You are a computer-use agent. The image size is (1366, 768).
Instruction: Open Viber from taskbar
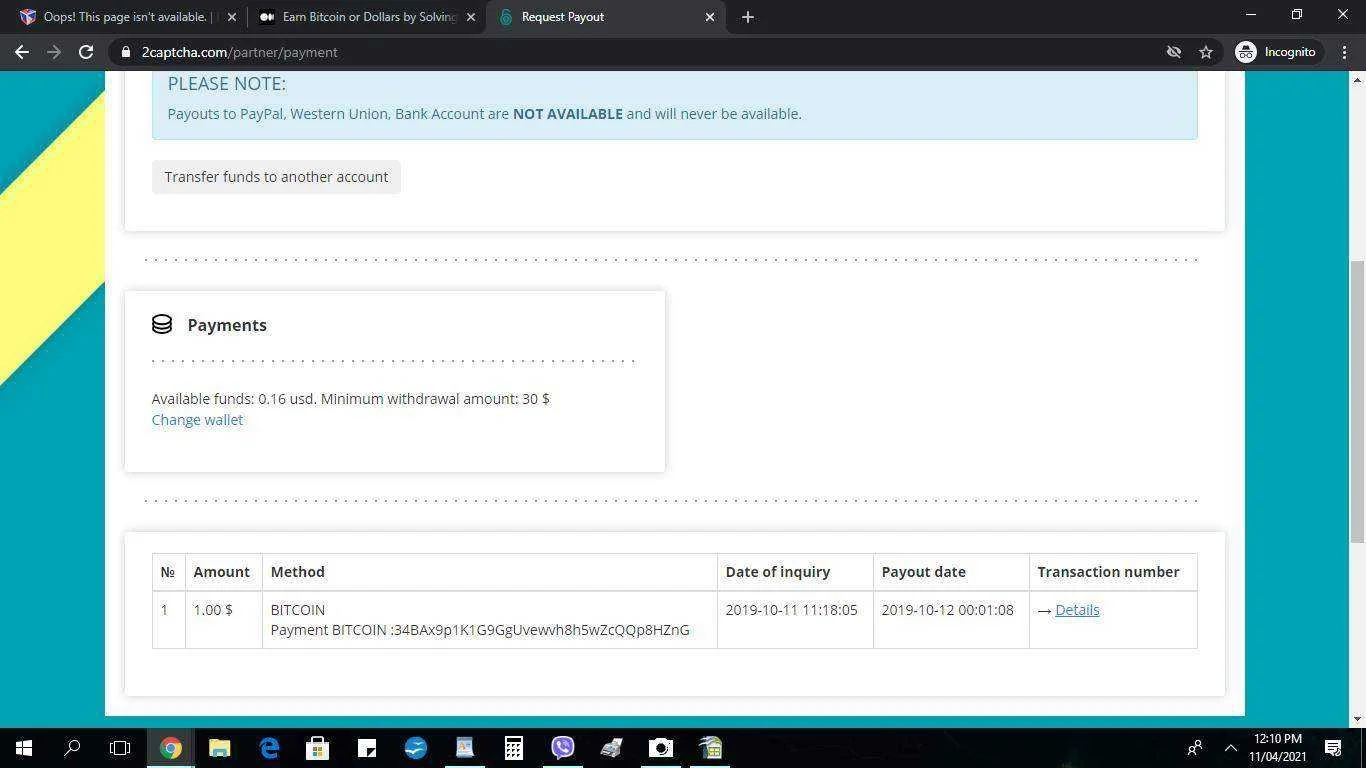[x=563, y=748]
